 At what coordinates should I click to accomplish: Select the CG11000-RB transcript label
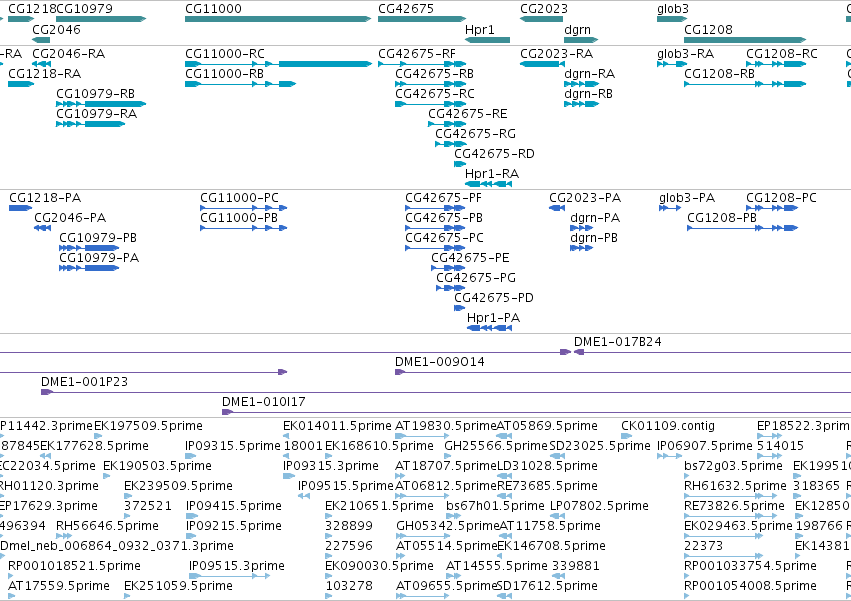point(224,73)
